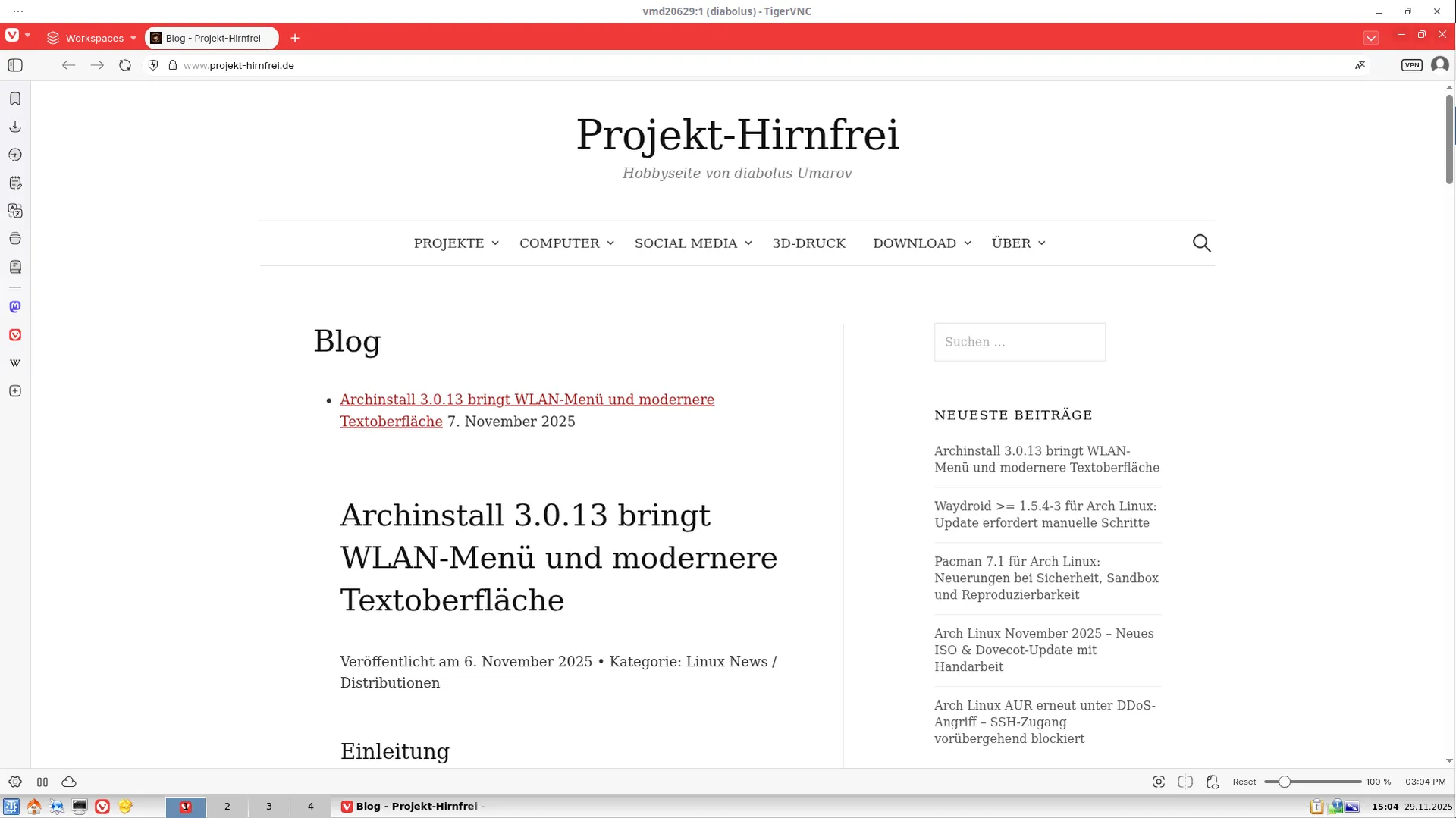Open the History panel in sidebar
The image size is (1456, 818).
coord(15,155)
